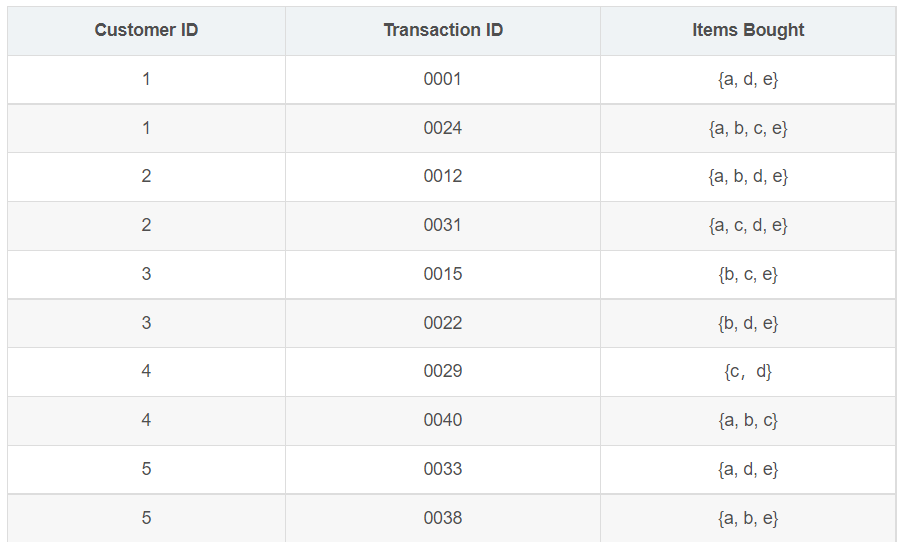Click the {a, c, d, e} items cell
The width and height of the screenshot is (904, 542).
(748, 225)
